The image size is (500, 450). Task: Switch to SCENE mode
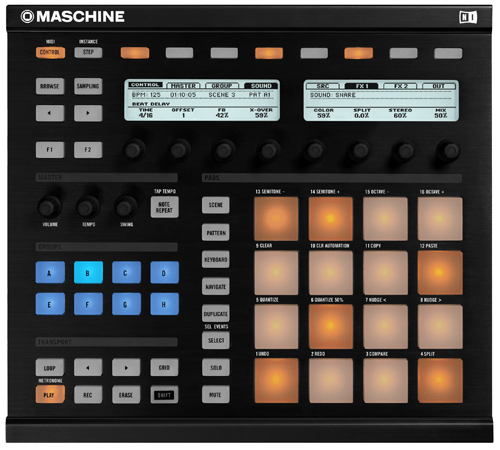(216, 205)
